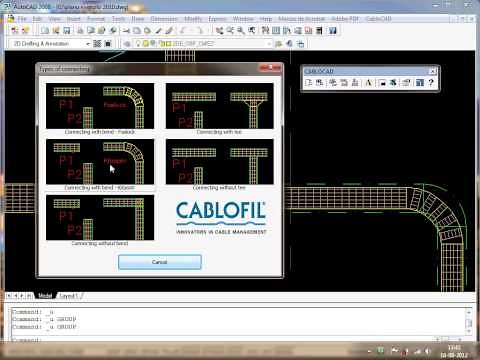Click the question mark icon in CabloCAD toolbar
Image resolution: width=480 pixels, height=360 pixels.
(431, 82)
